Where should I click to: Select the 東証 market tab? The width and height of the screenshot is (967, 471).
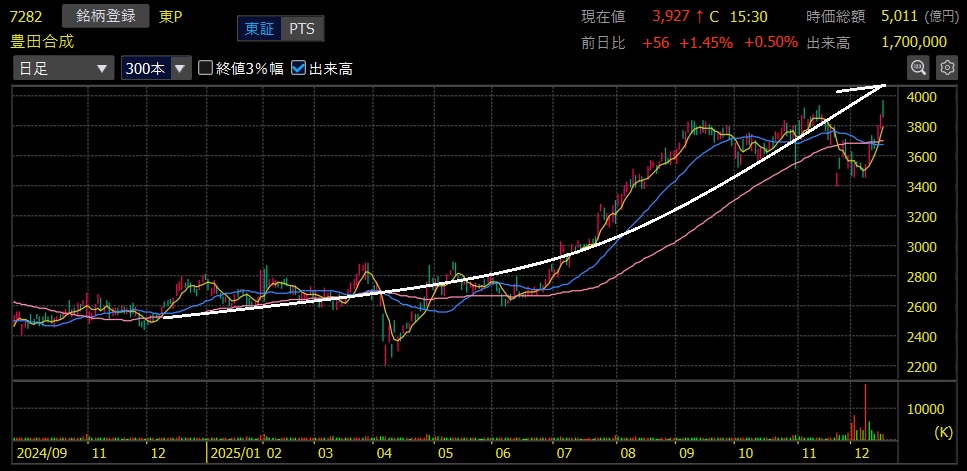[x=260, y=29]
